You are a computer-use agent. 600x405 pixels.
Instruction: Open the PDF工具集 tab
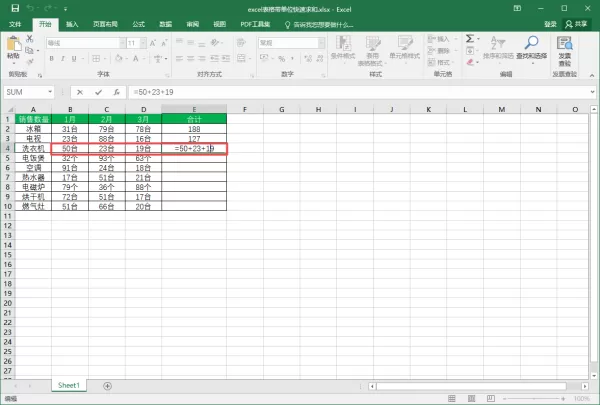[255, 24]
